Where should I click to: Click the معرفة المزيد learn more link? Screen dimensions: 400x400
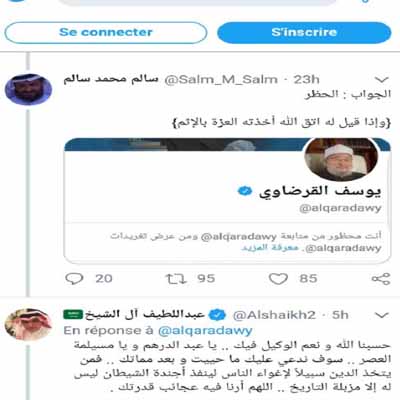coord(270,248)
